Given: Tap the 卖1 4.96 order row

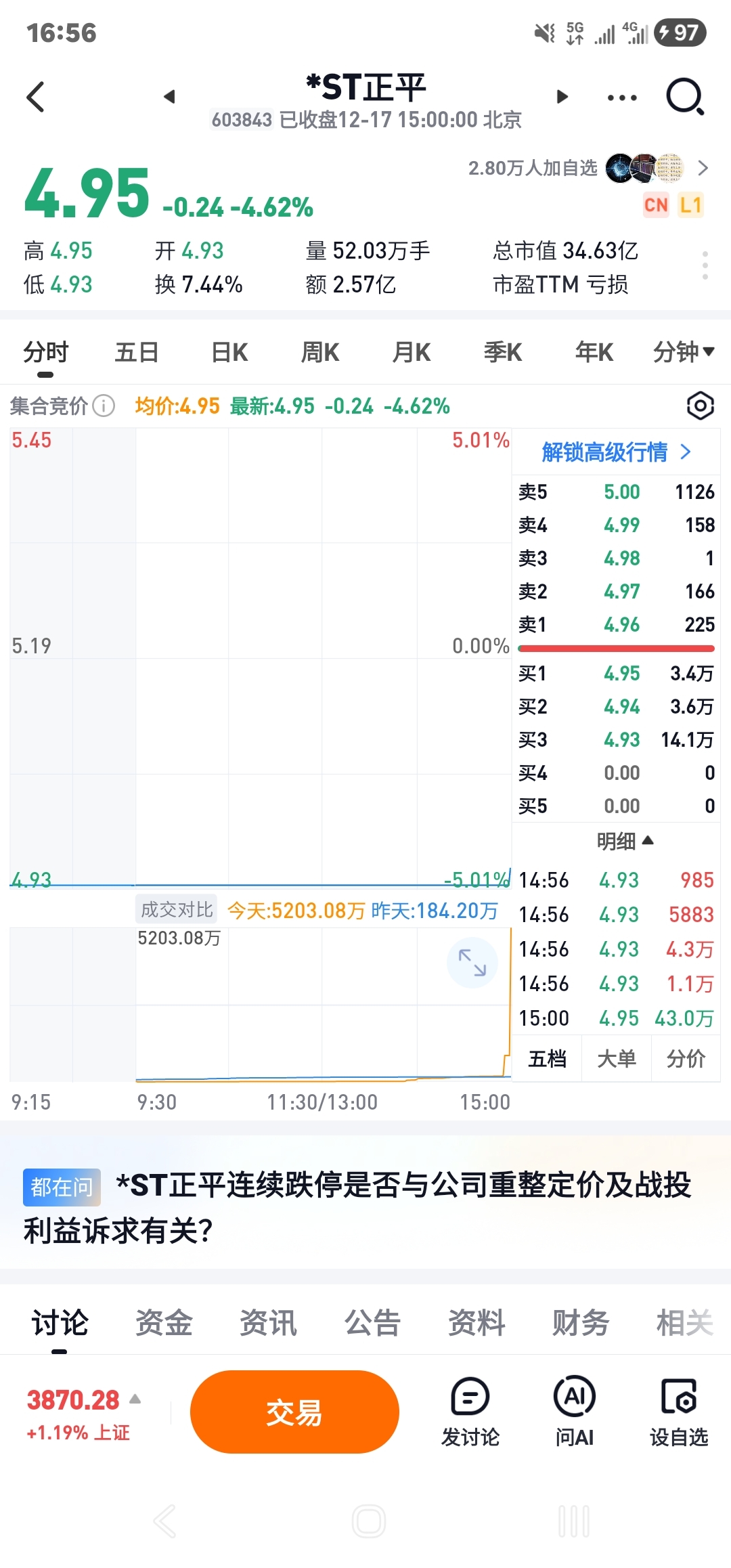Looking at the screenshot, I should point(616,624).
